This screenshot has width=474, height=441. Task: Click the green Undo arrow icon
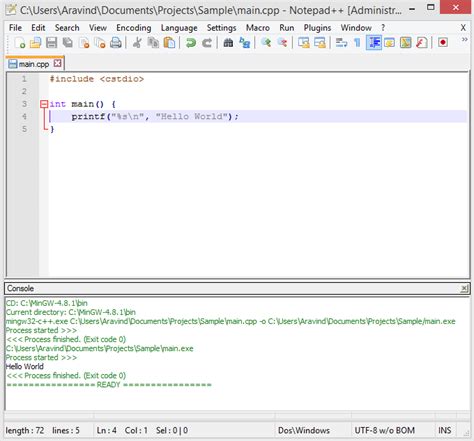[x=191, y=43]
